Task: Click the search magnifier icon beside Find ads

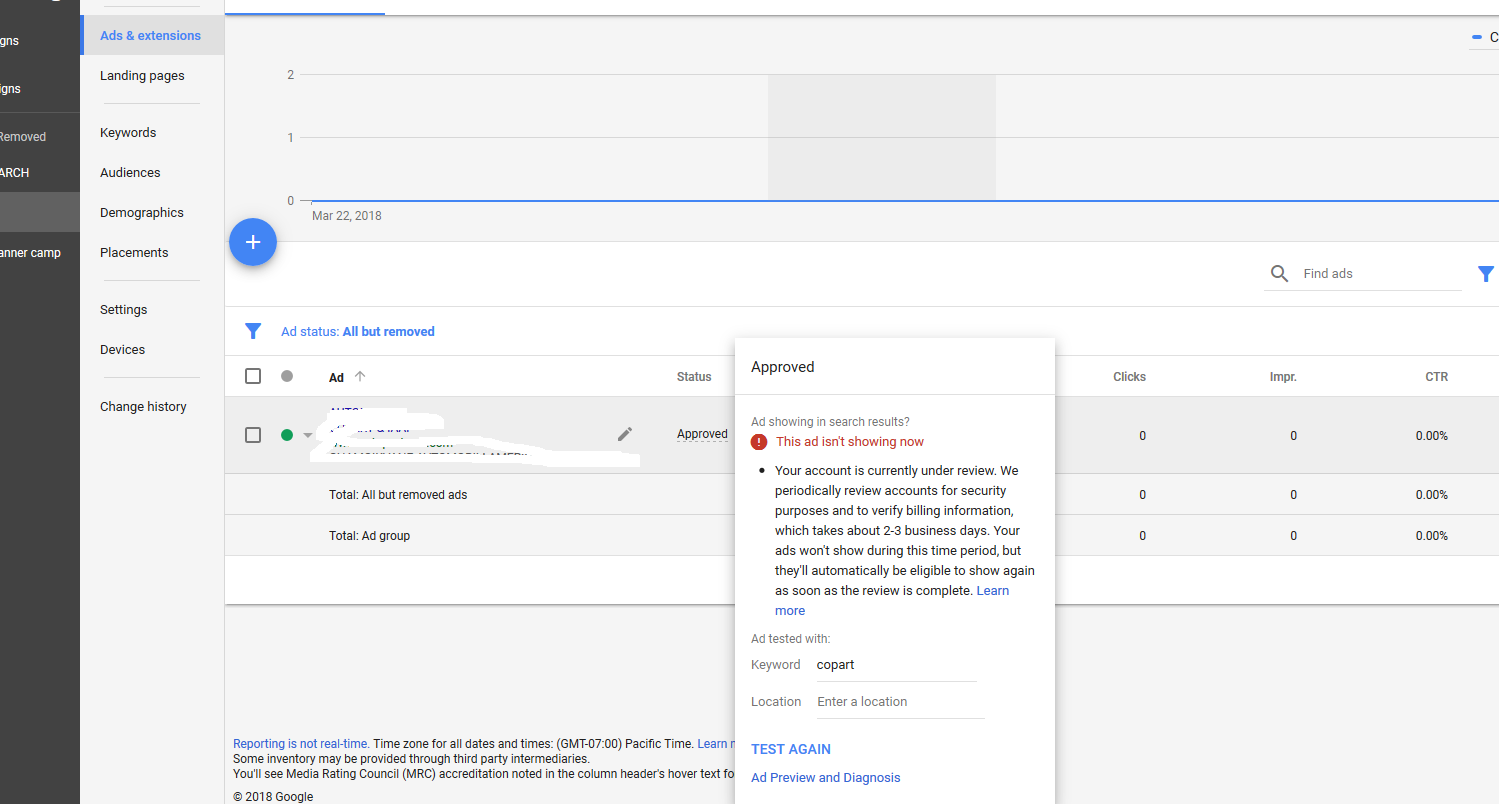Action: [1279, 274]
